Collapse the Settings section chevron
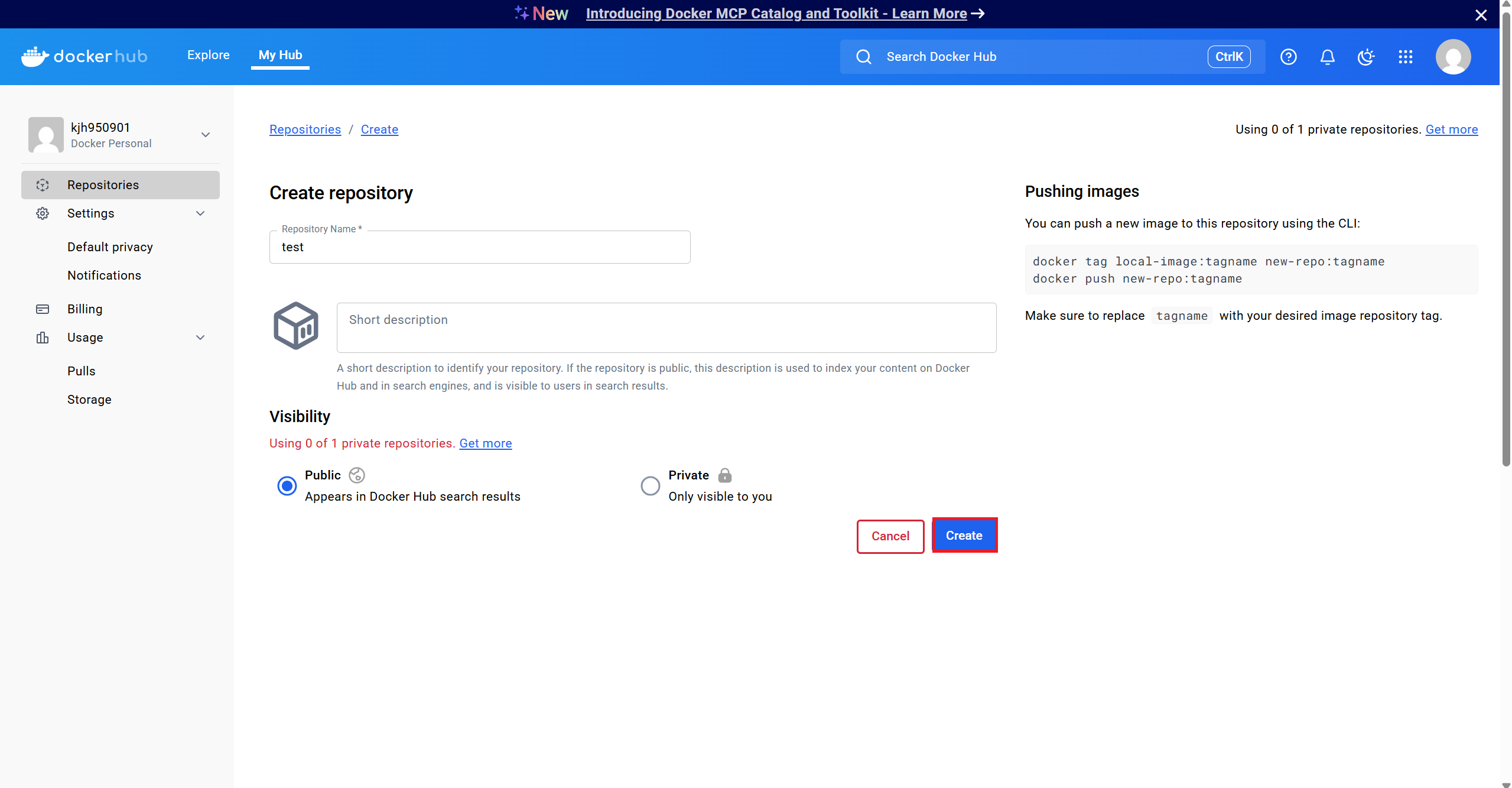The width and height of the screenshot is (1512, 788). tap(200, 213)
